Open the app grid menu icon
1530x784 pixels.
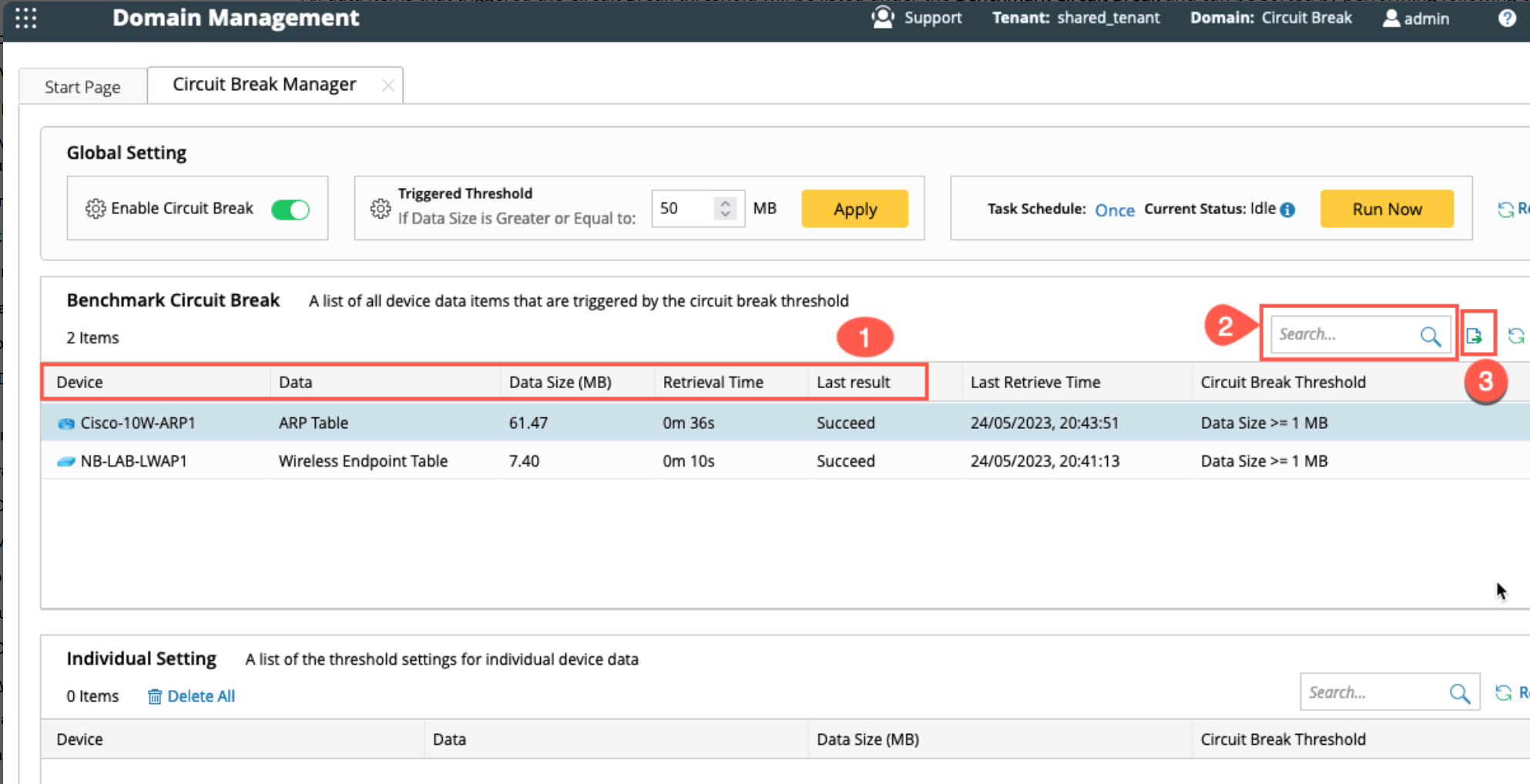(26, 18)
